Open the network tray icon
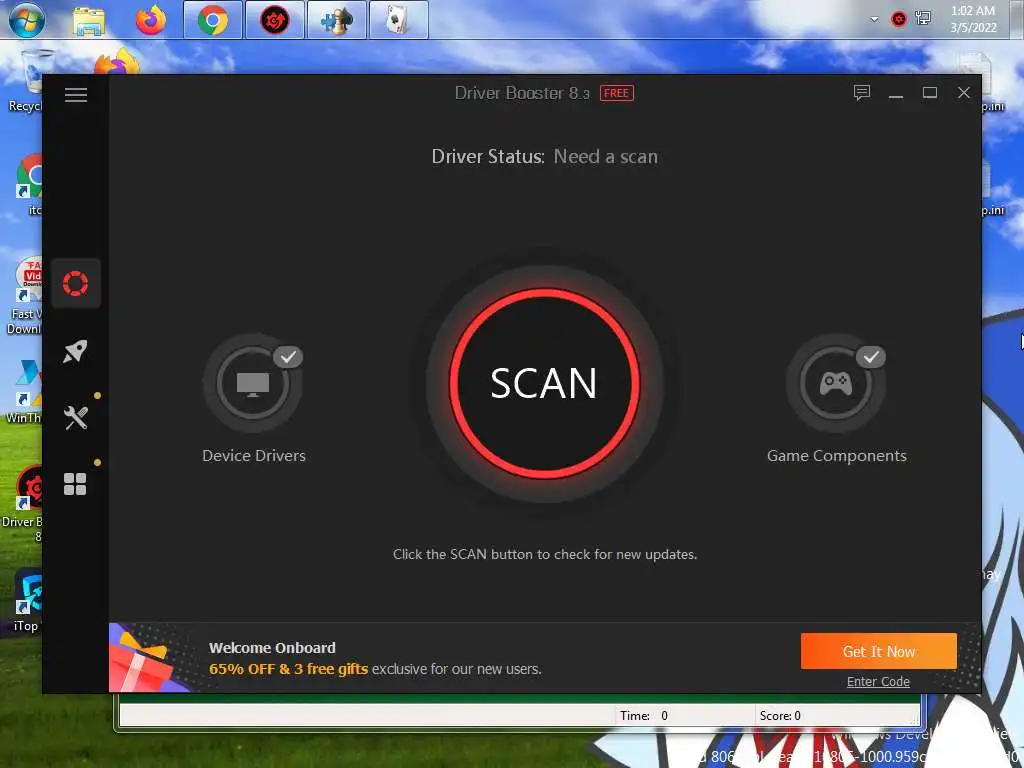 [923, 18]
